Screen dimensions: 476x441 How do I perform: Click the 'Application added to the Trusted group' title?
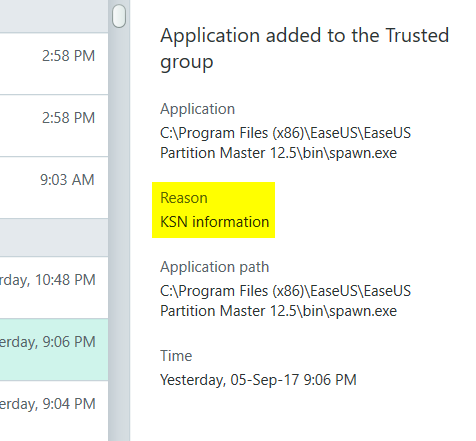coord(304,49)
